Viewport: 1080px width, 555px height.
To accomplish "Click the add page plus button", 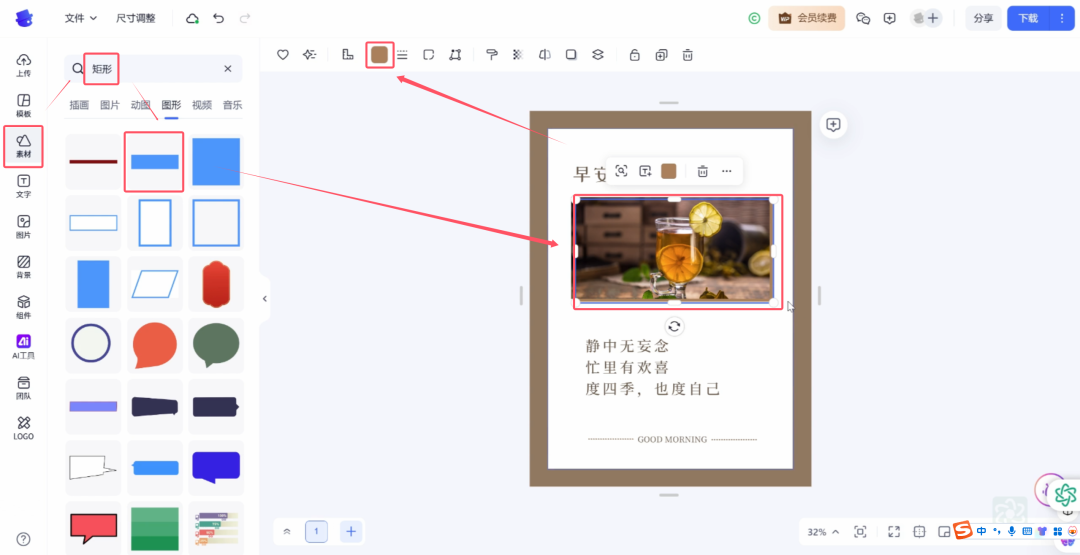I will point(351,532).
